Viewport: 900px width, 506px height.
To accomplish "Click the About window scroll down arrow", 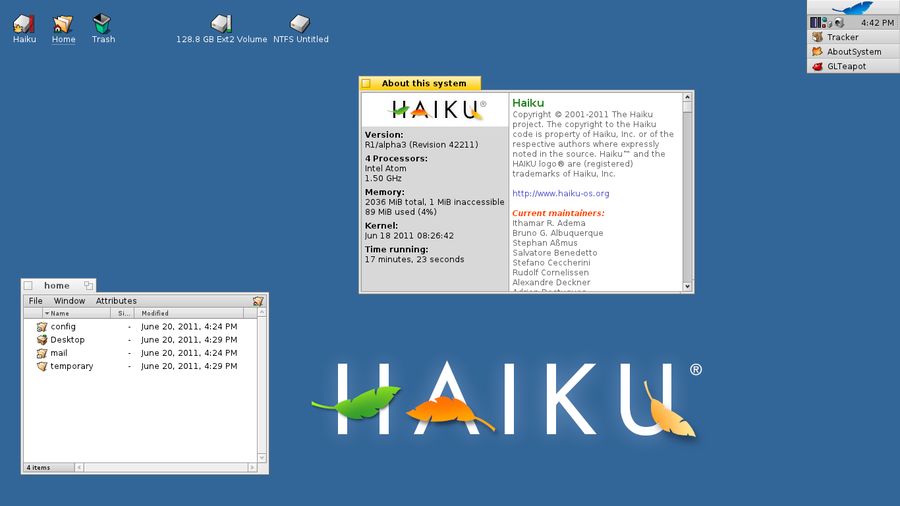I will [687, 286].
